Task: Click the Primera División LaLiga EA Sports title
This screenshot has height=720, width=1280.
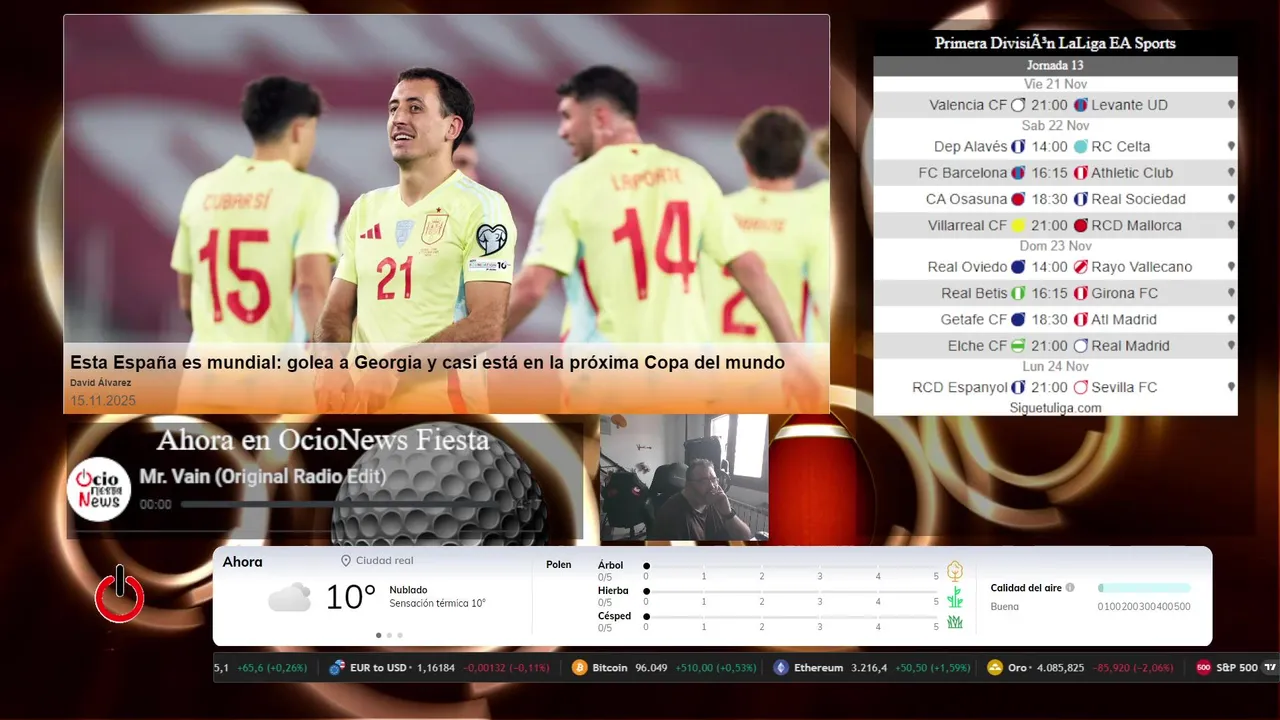Action: (1055, 43)
